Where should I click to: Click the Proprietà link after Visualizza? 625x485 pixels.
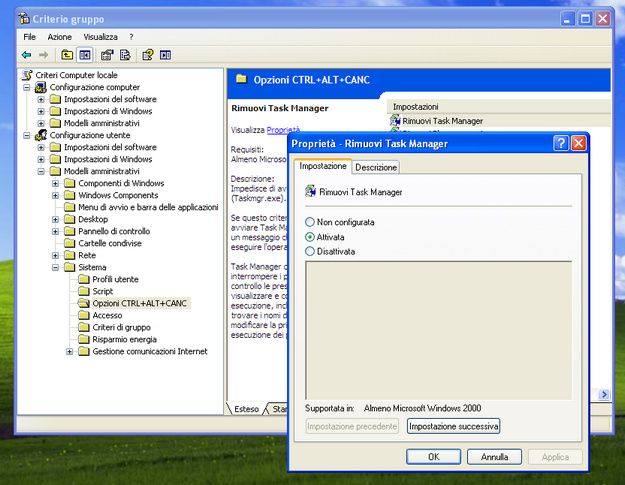point(283,130)
